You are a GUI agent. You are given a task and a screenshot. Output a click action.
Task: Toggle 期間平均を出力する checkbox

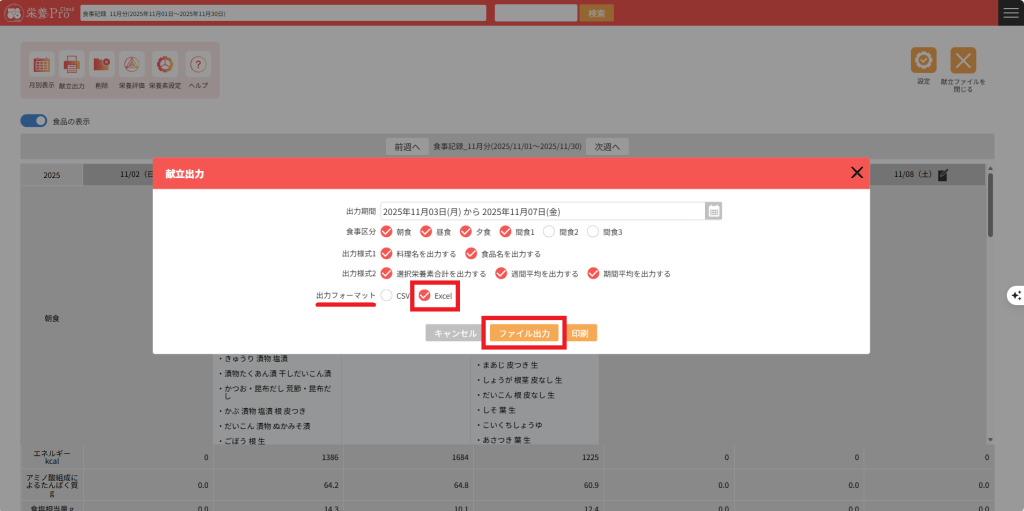point(594,273)
